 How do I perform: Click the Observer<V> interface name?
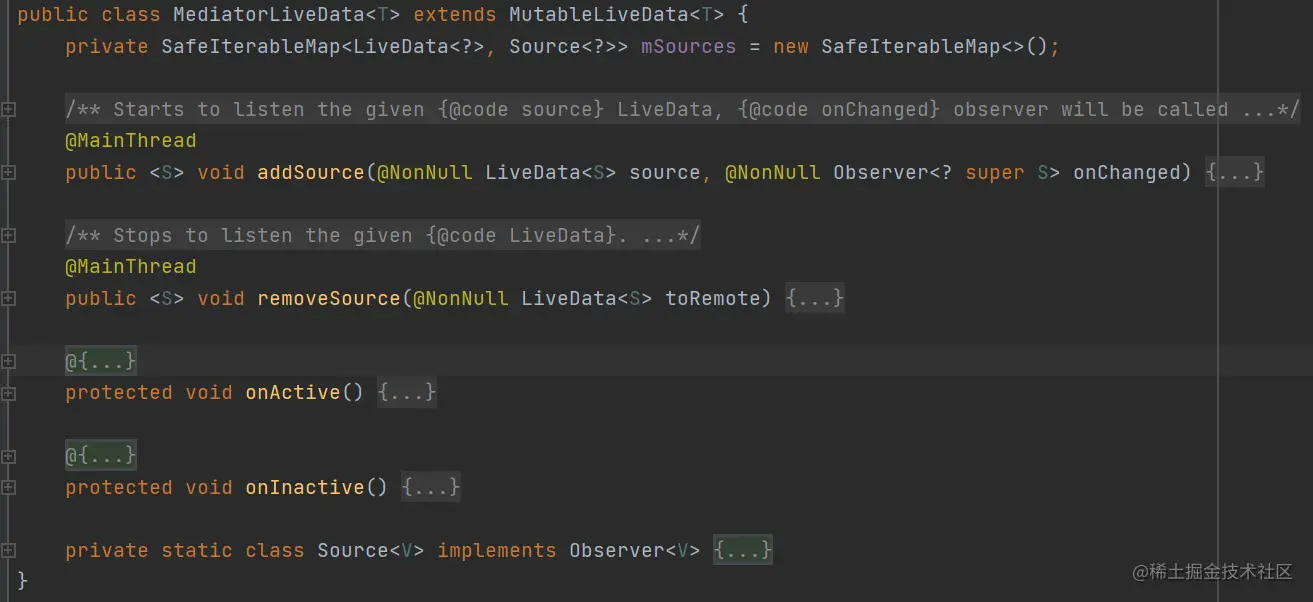click(635, 551)
